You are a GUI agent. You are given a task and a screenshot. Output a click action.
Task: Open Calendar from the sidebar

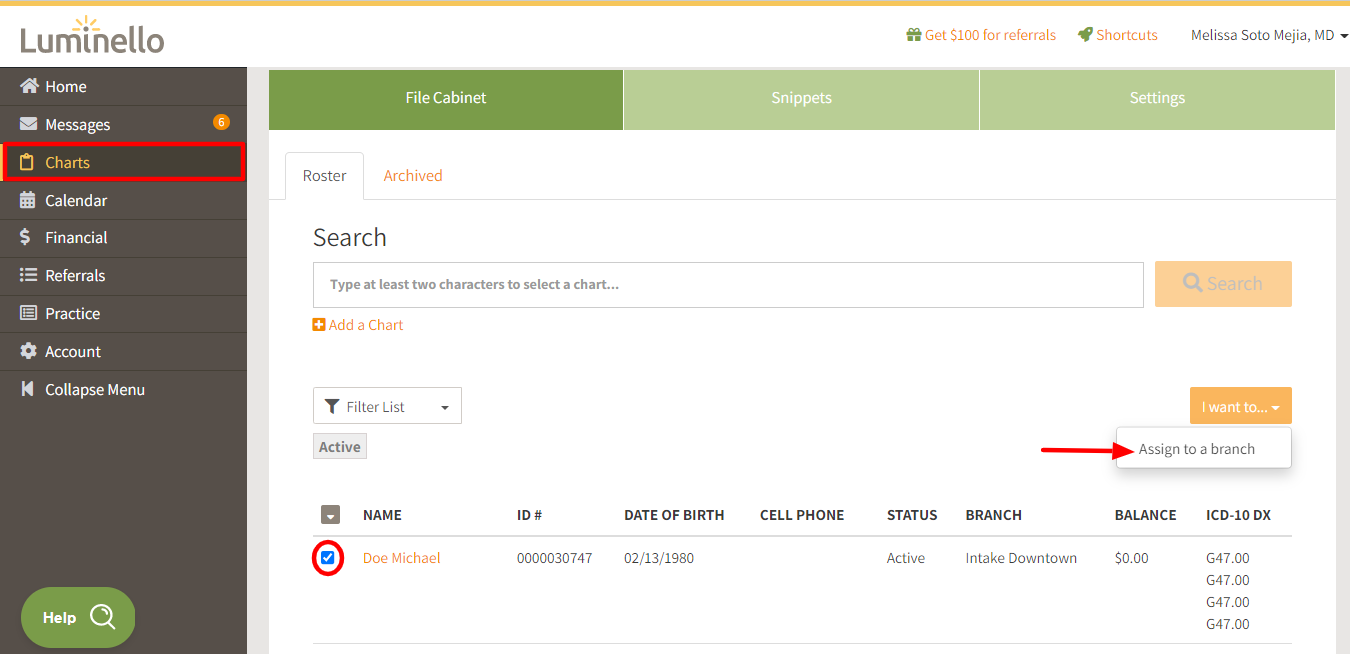coord(123,200)
